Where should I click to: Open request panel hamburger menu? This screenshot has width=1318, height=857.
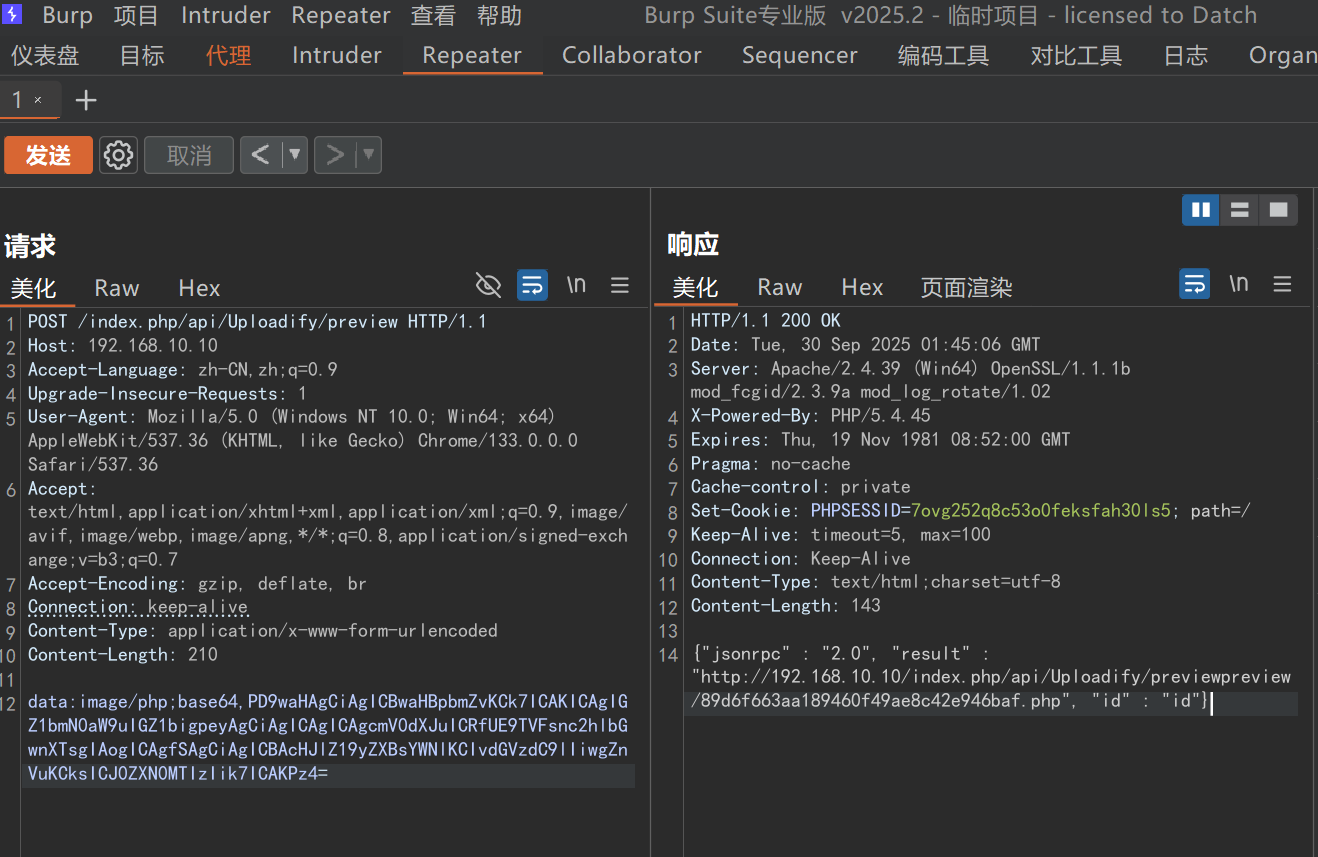point(620,286)
